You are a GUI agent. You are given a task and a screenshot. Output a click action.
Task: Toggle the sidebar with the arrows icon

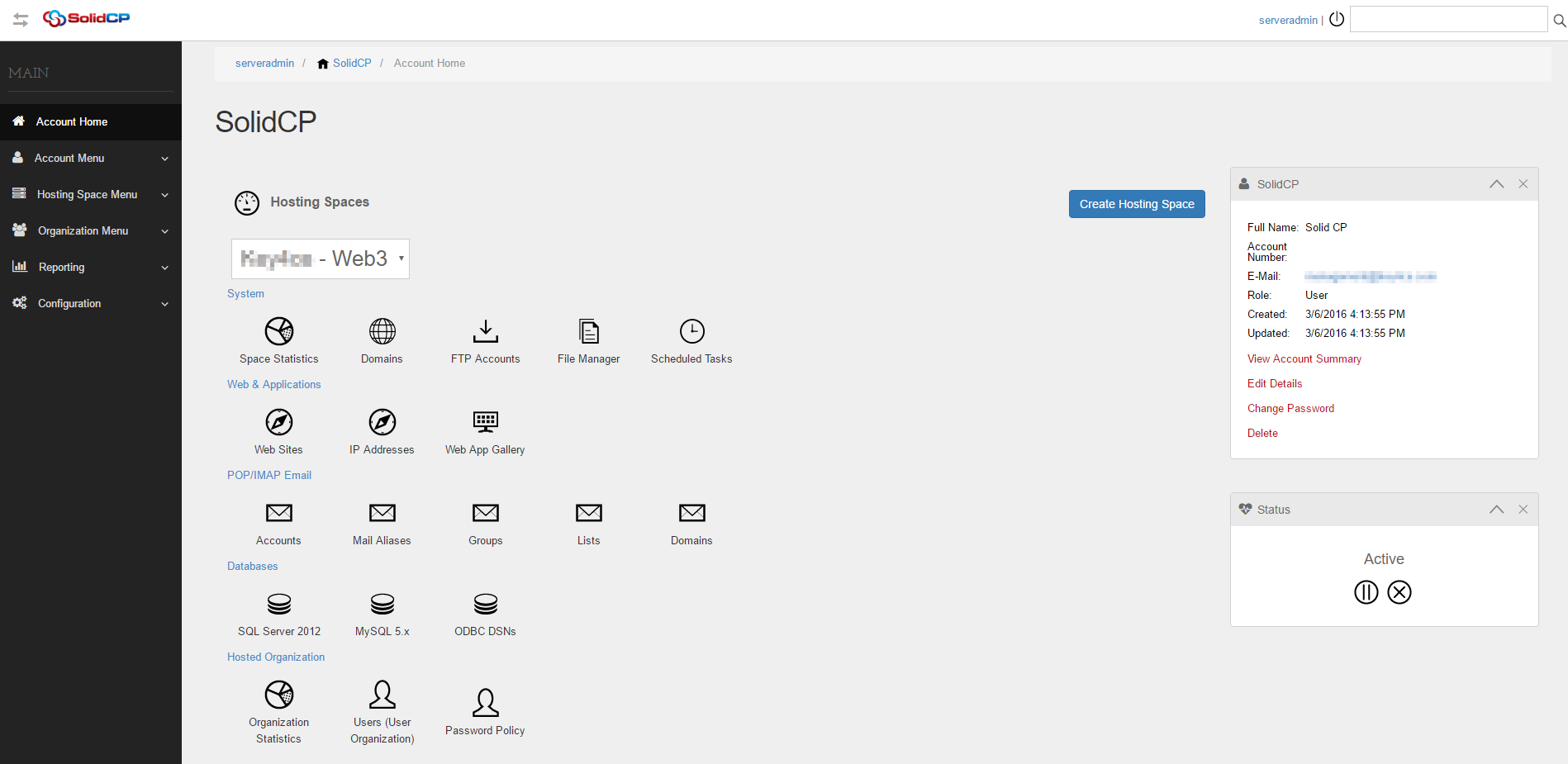point(21,20)
